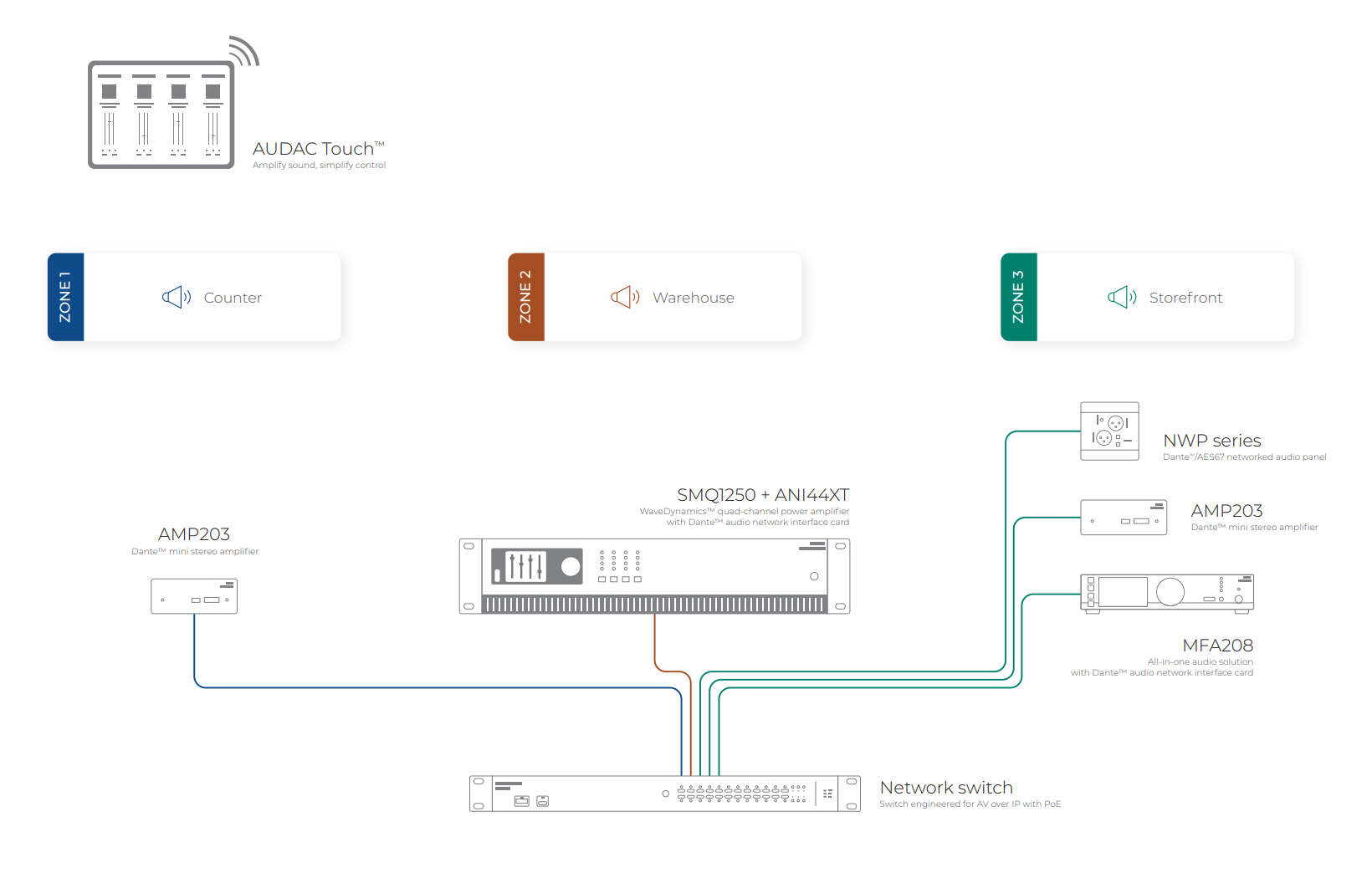
Task: Select the blue ZONE 1 tab
Action: click(66, 297)
